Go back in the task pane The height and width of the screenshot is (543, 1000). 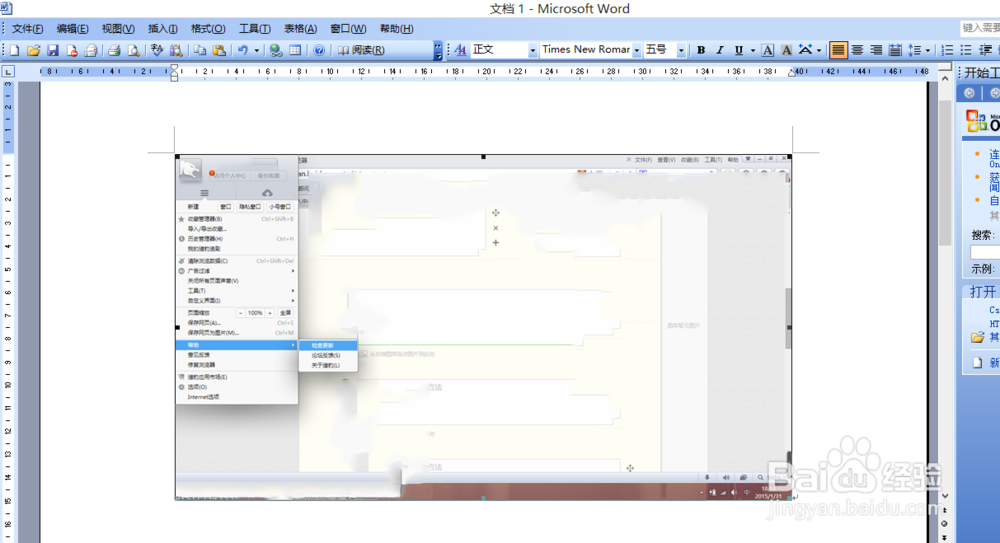click(x=969, y=93)
